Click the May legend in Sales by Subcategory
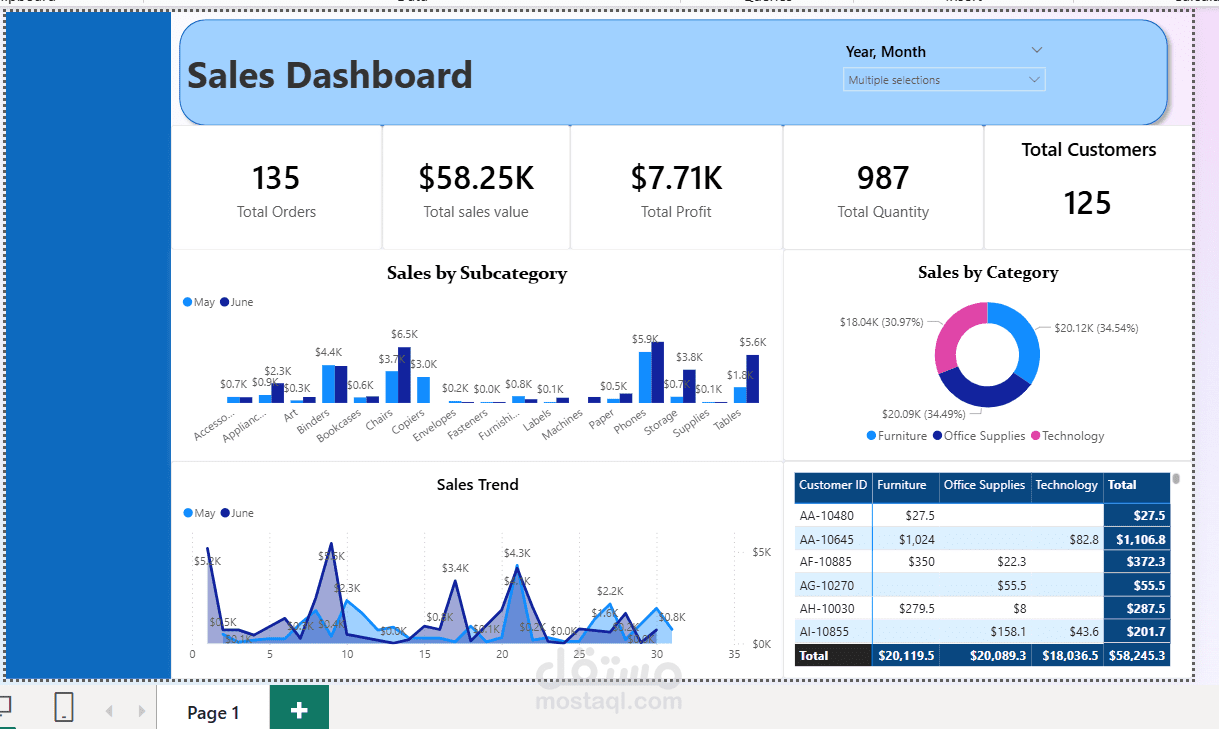 click(199, 302)
